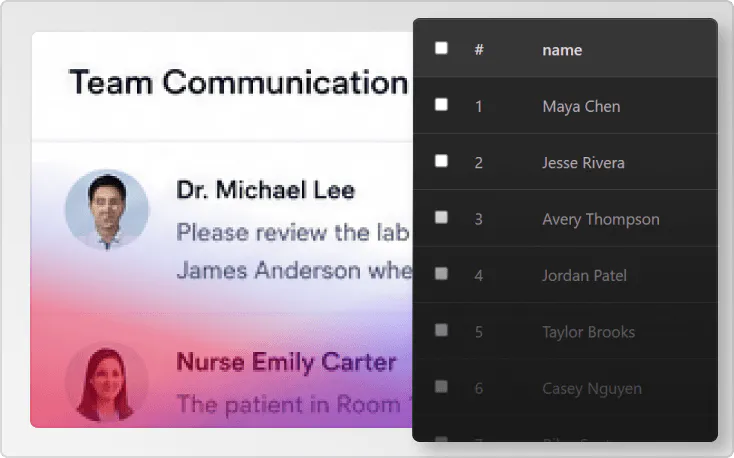Click the Team Communication heading
Screen dimensions: 734x458
tap(238, 83)
